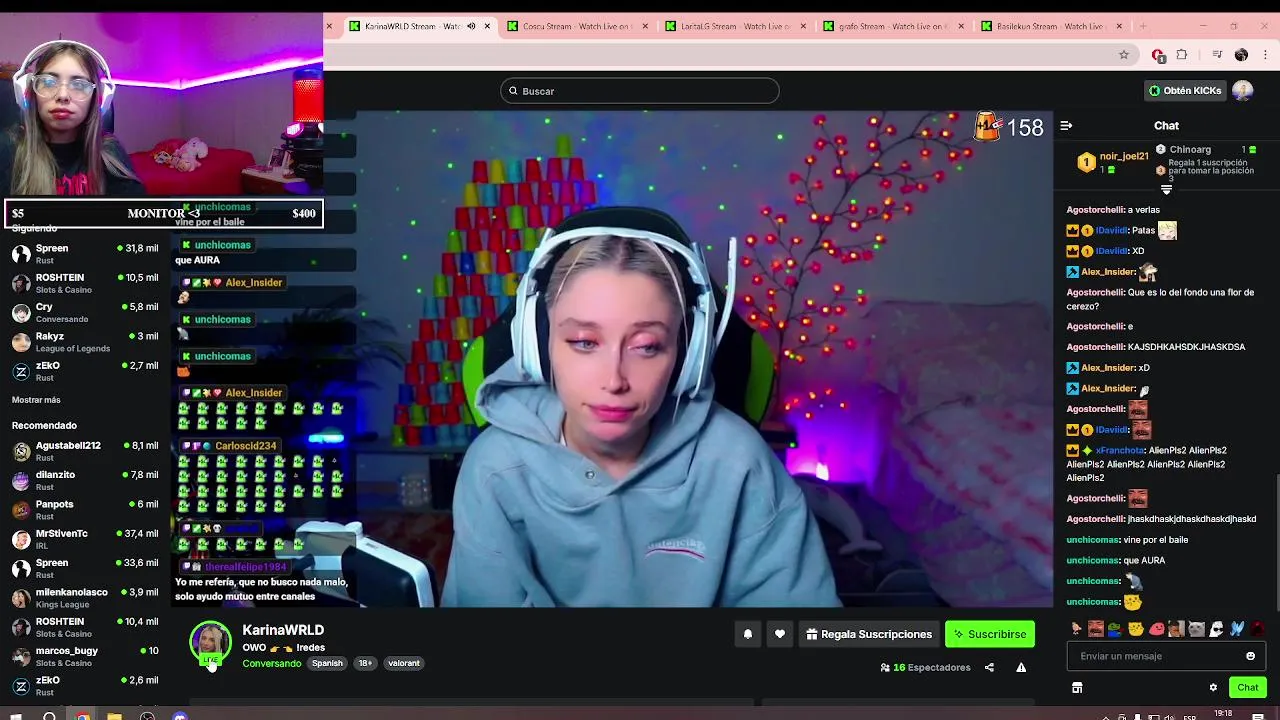Open Rakyz League of Legends channel
The height and width of the screenshot is (720, 1280).
85,342
